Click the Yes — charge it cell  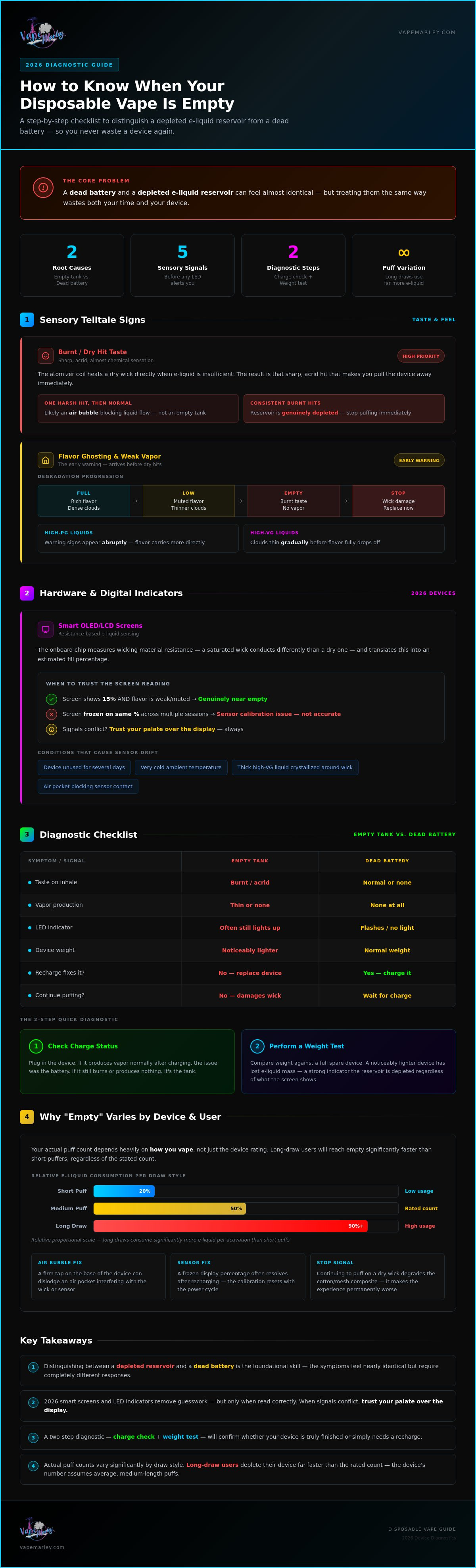pos(387,973)
